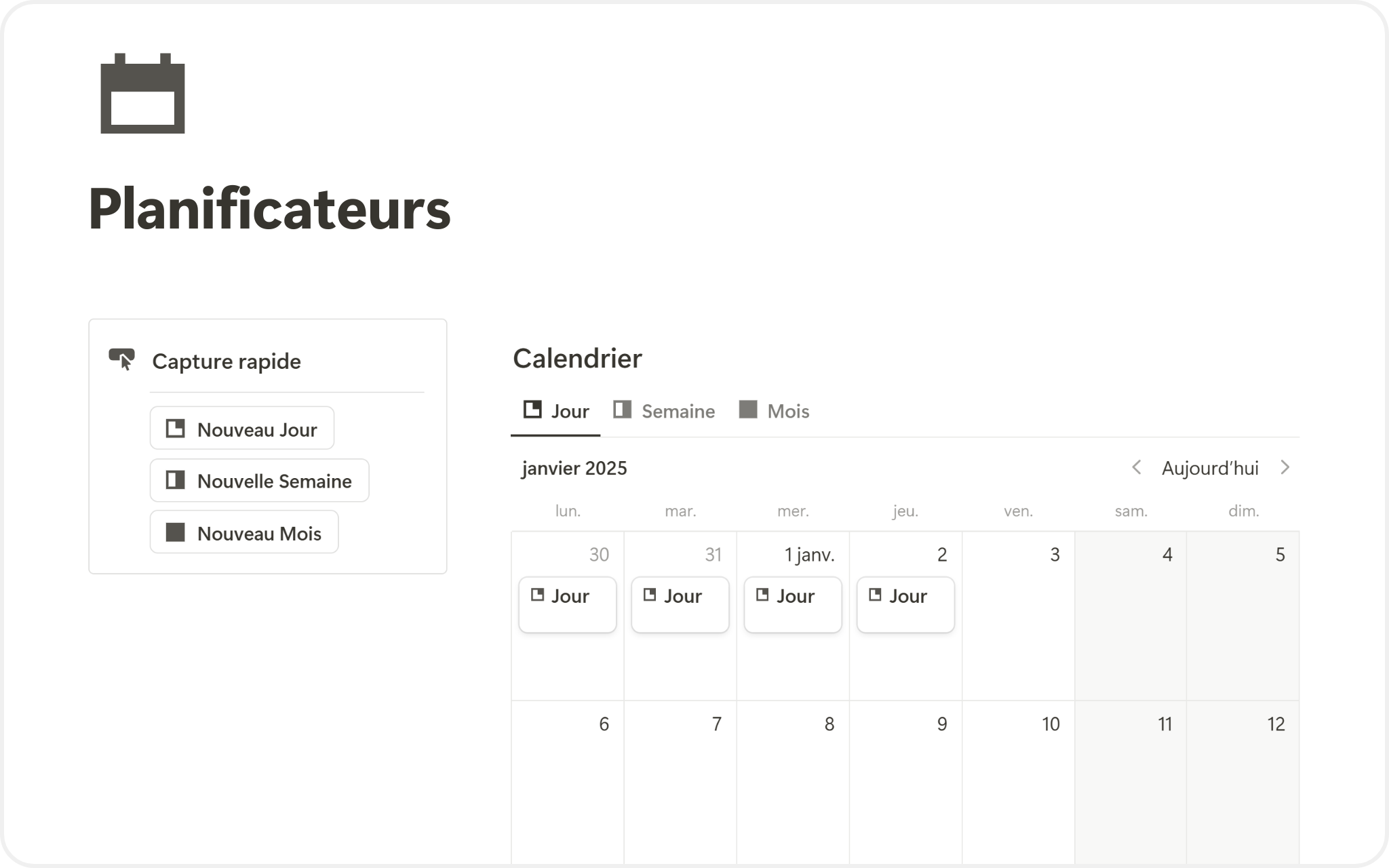
Task: Click the Nouveau Jour button icon
Action: 176,429
